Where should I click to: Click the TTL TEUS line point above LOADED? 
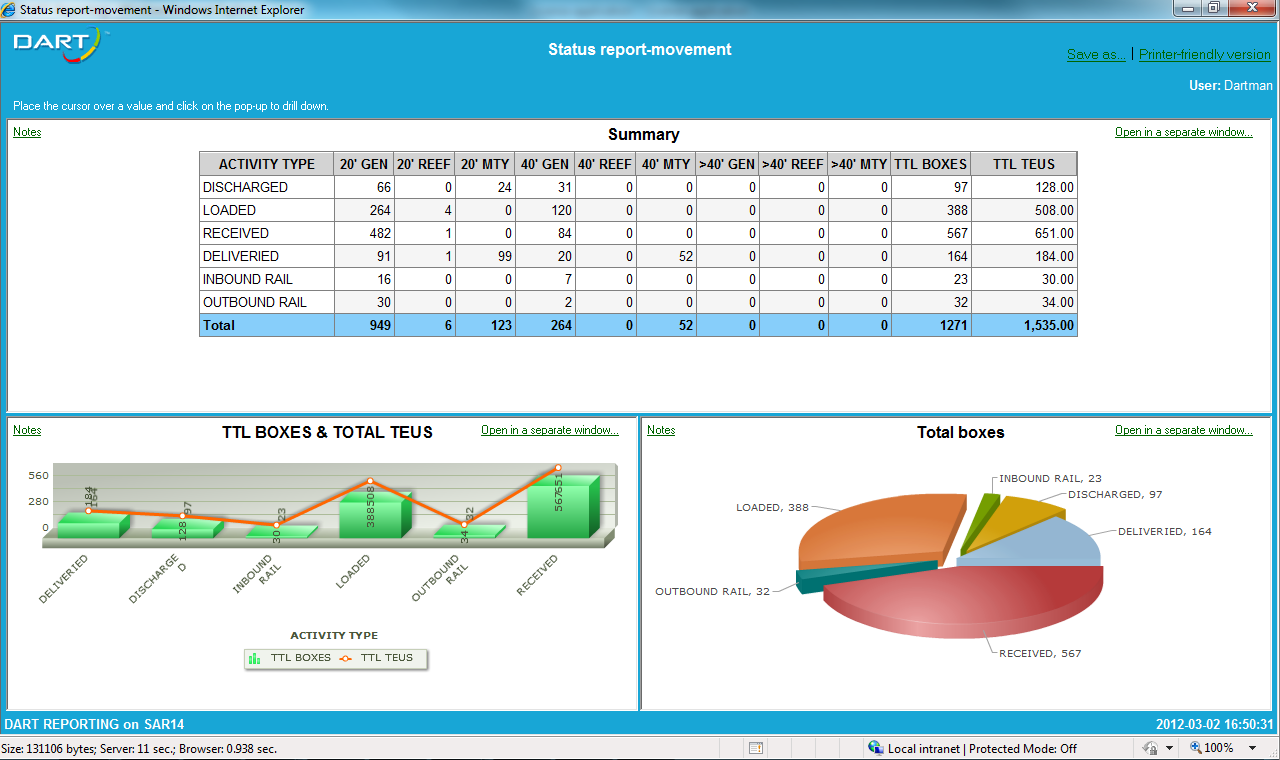pos(370,481)
